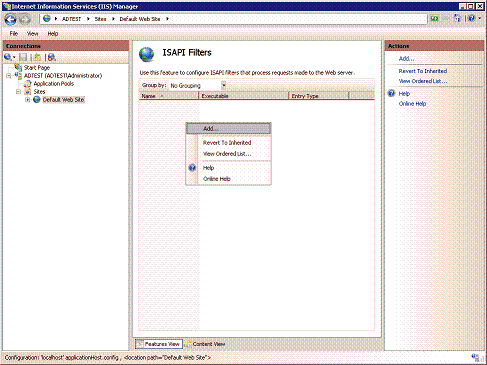
Task: Click the Create new connection globe icon
Action: (x=8, y=57)
